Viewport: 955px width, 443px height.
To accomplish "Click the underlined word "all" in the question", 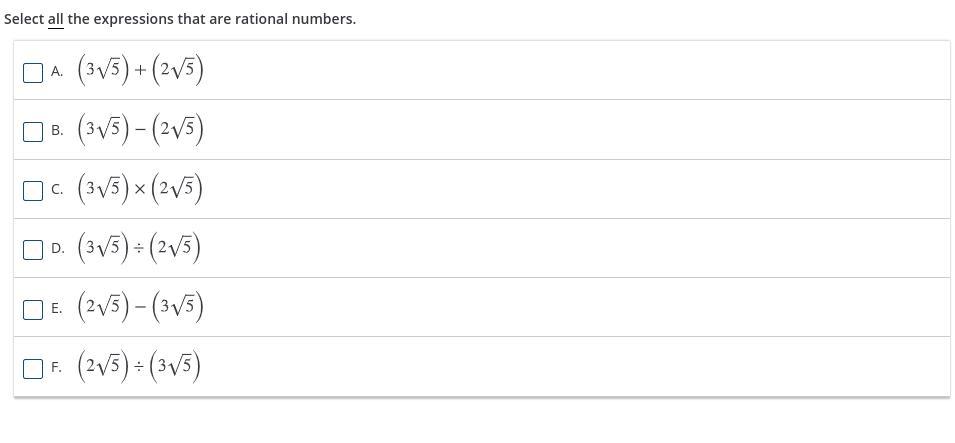I will (x=56, y=19).
